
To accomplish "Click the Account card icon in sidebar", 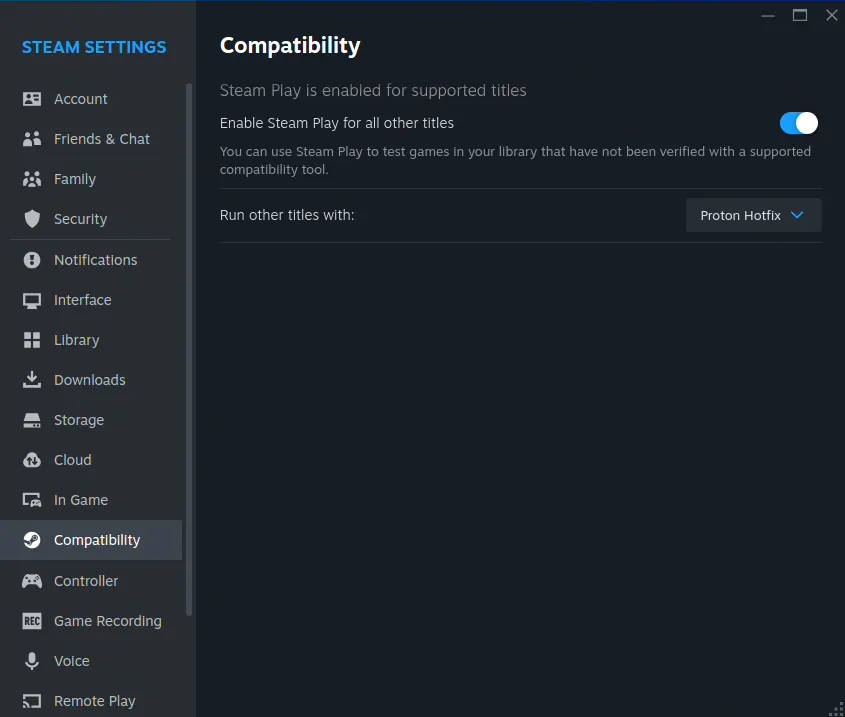I will pos(32,99).
